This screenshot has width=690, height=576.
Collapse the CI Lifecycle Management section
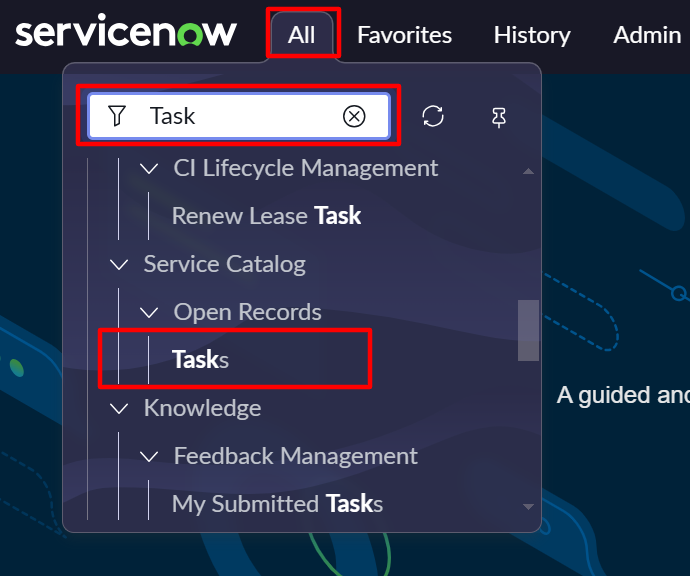click(149, 169)
